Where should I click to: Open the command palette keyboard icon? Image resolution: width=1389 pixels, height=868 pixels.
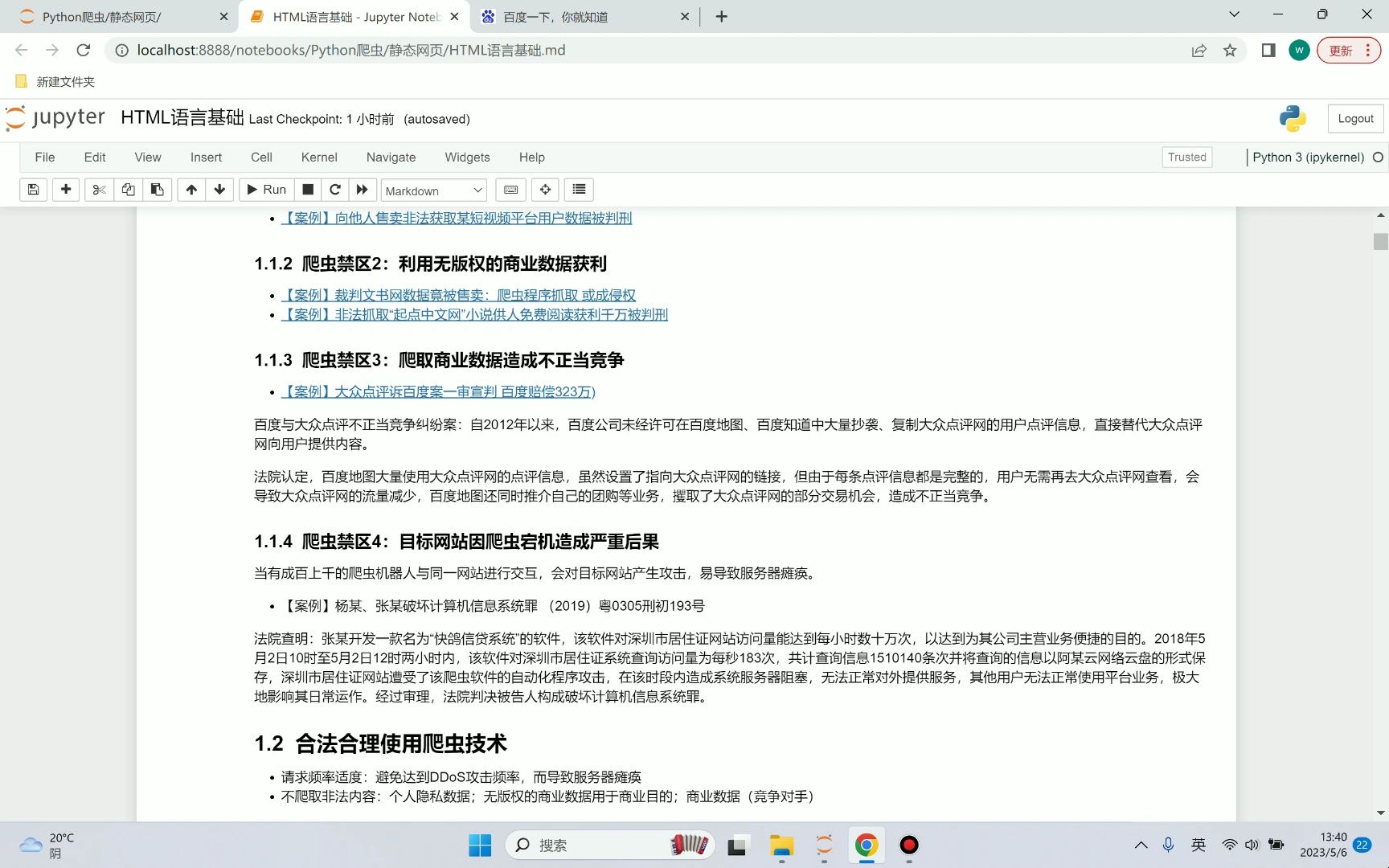[511, 190]
